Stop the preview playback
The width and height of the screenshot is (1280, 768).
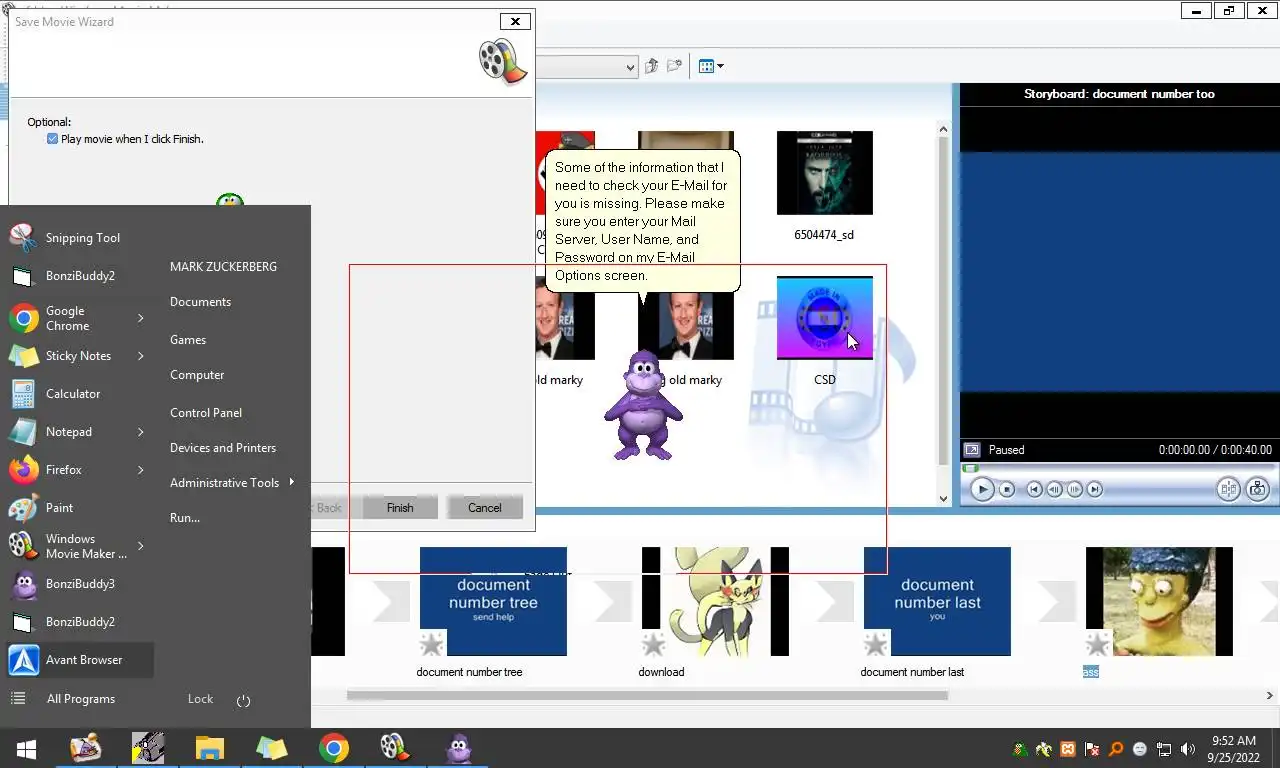(x=1007, y=489)
